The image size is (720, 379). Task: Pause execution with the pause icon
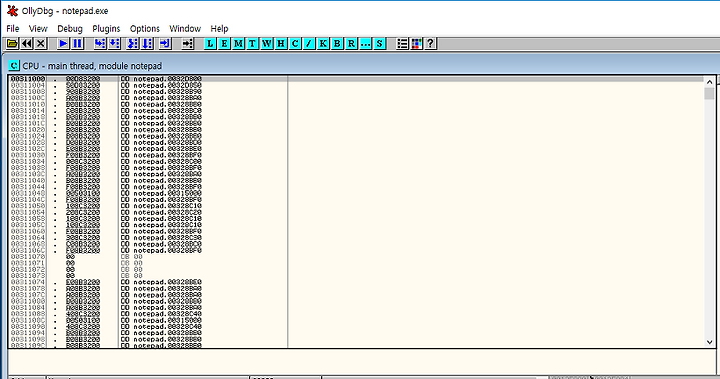tap(78, 44)
